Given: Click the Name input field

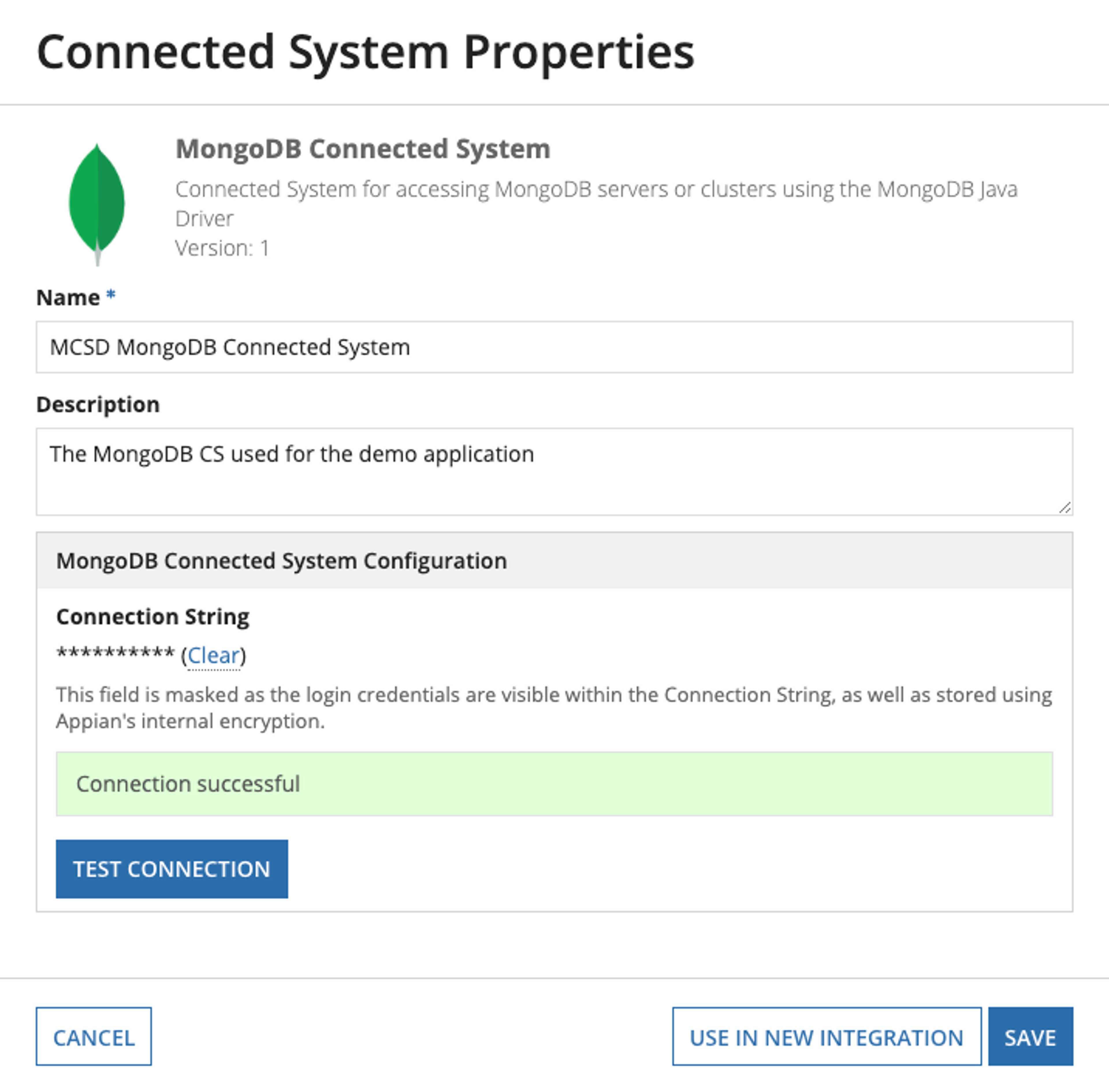Looking at the screenshot, I should [554, 347].
